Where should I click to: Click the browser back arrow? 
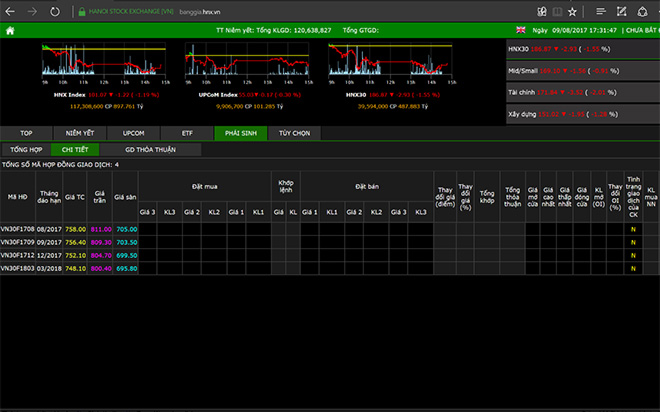coord(12,10)
